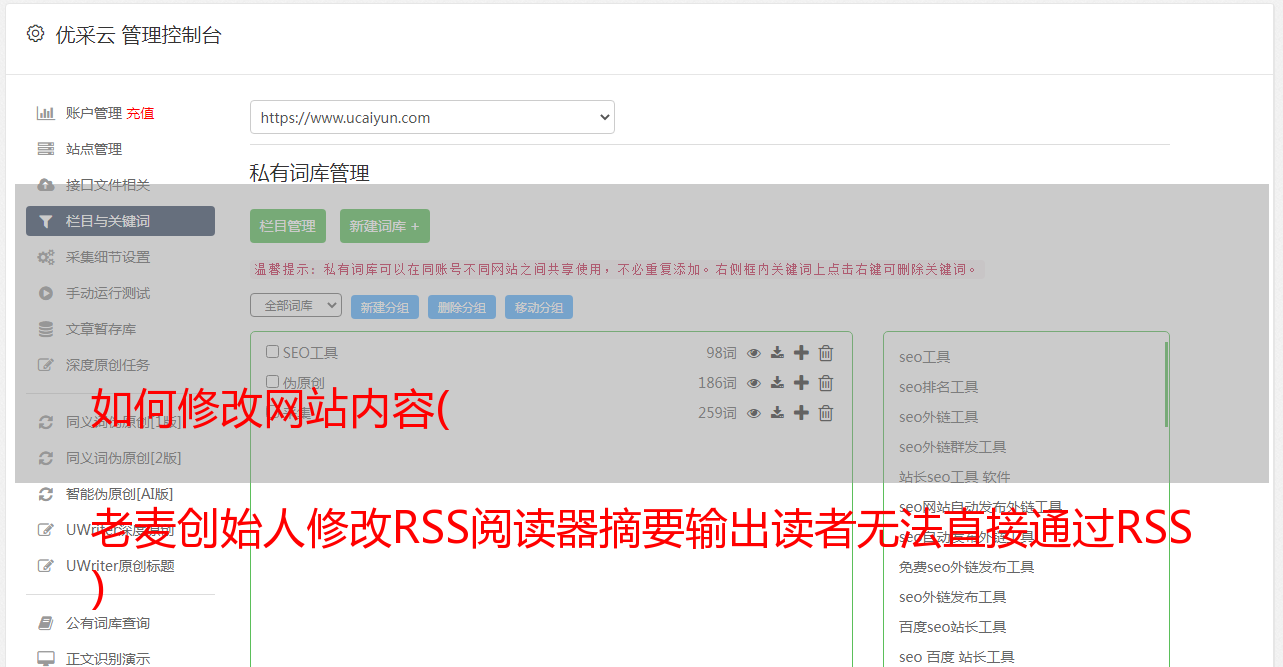Click the plus icon in 伪原创 row
Image resolution: width=1283 pixels, height=667 pixels.
coord(801,383)
